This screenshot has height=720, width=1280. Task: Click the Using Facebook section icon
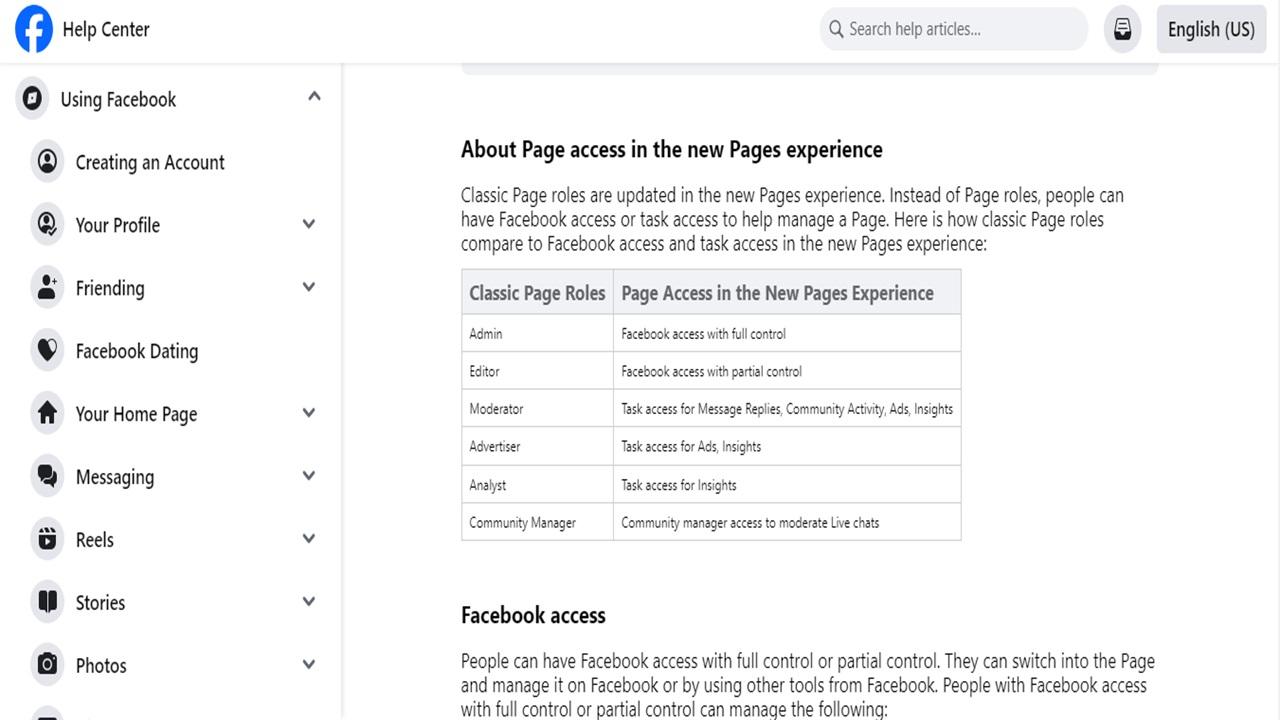(32, 99)
